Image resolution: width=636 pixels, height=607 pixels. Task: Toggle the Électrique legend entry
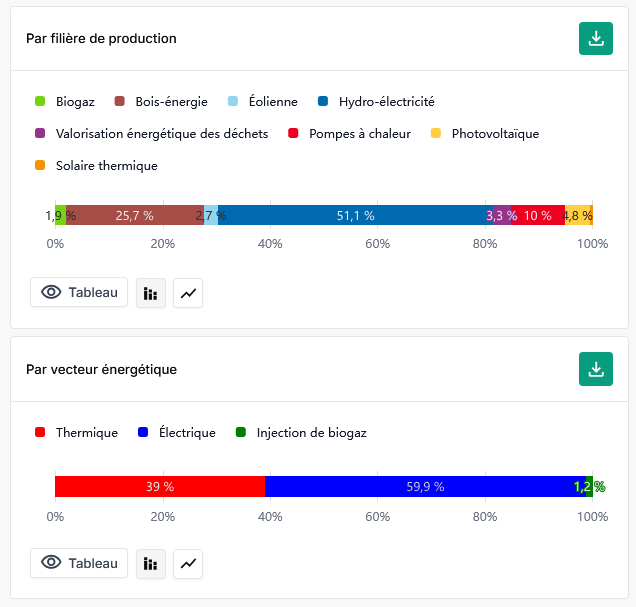[x=177, y=432]
